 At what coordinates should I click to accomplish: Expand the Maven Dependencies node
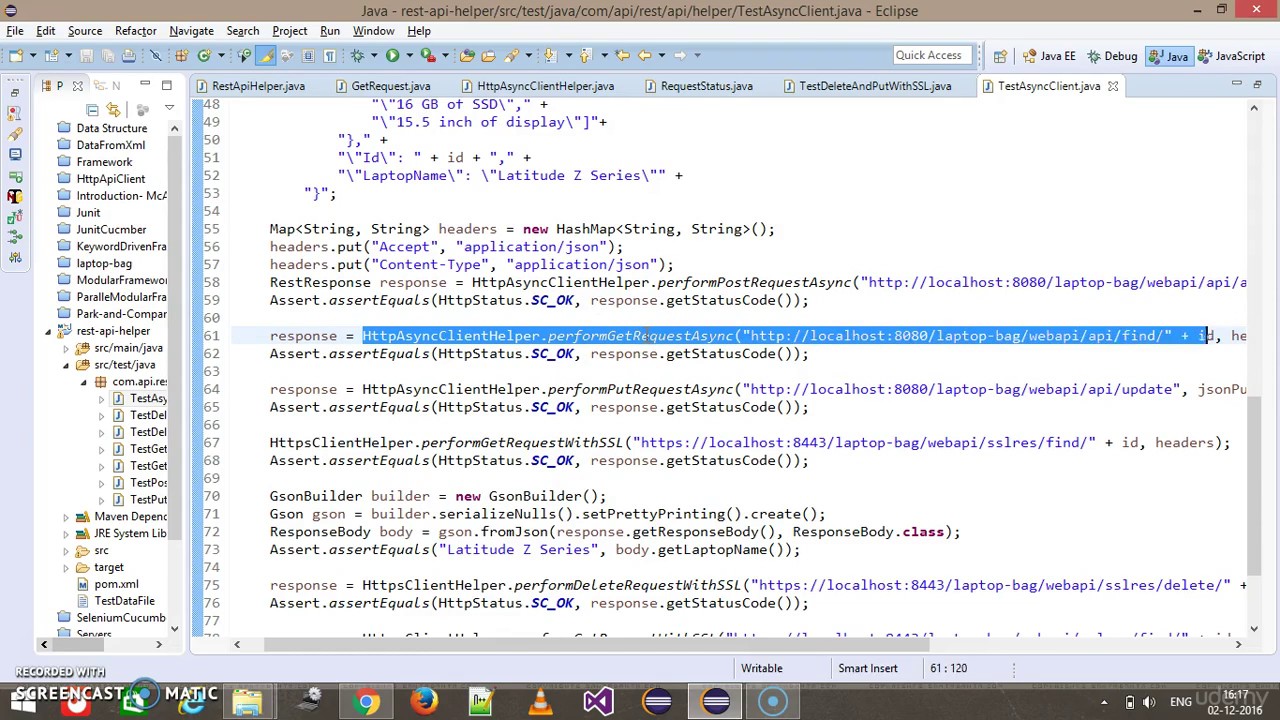(x=67, y=517)
